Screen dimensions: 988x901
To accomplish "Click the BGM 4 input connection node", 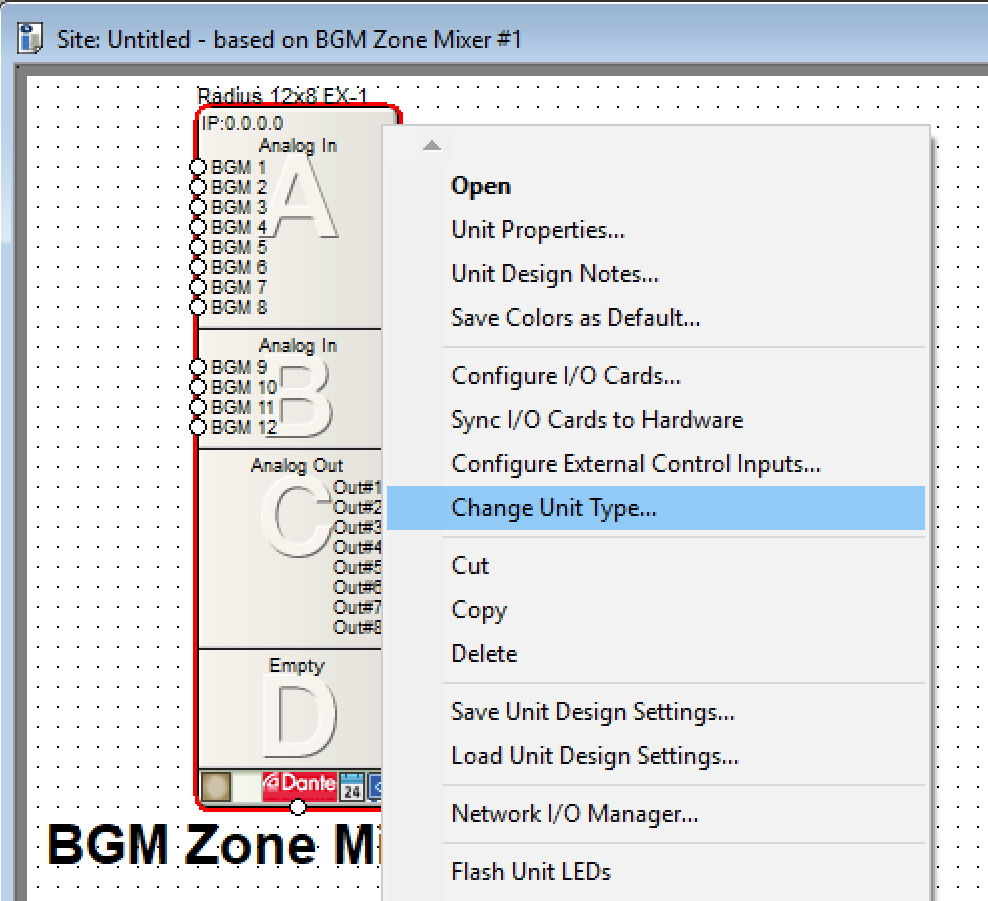I will click(198, 227).
